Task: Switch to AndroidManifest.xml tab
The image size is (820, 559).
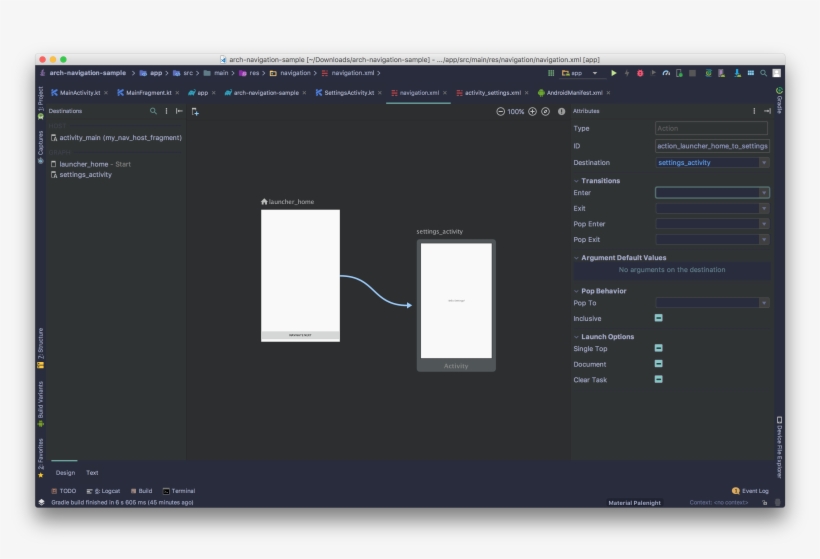Action: click(x=574, y=93)
